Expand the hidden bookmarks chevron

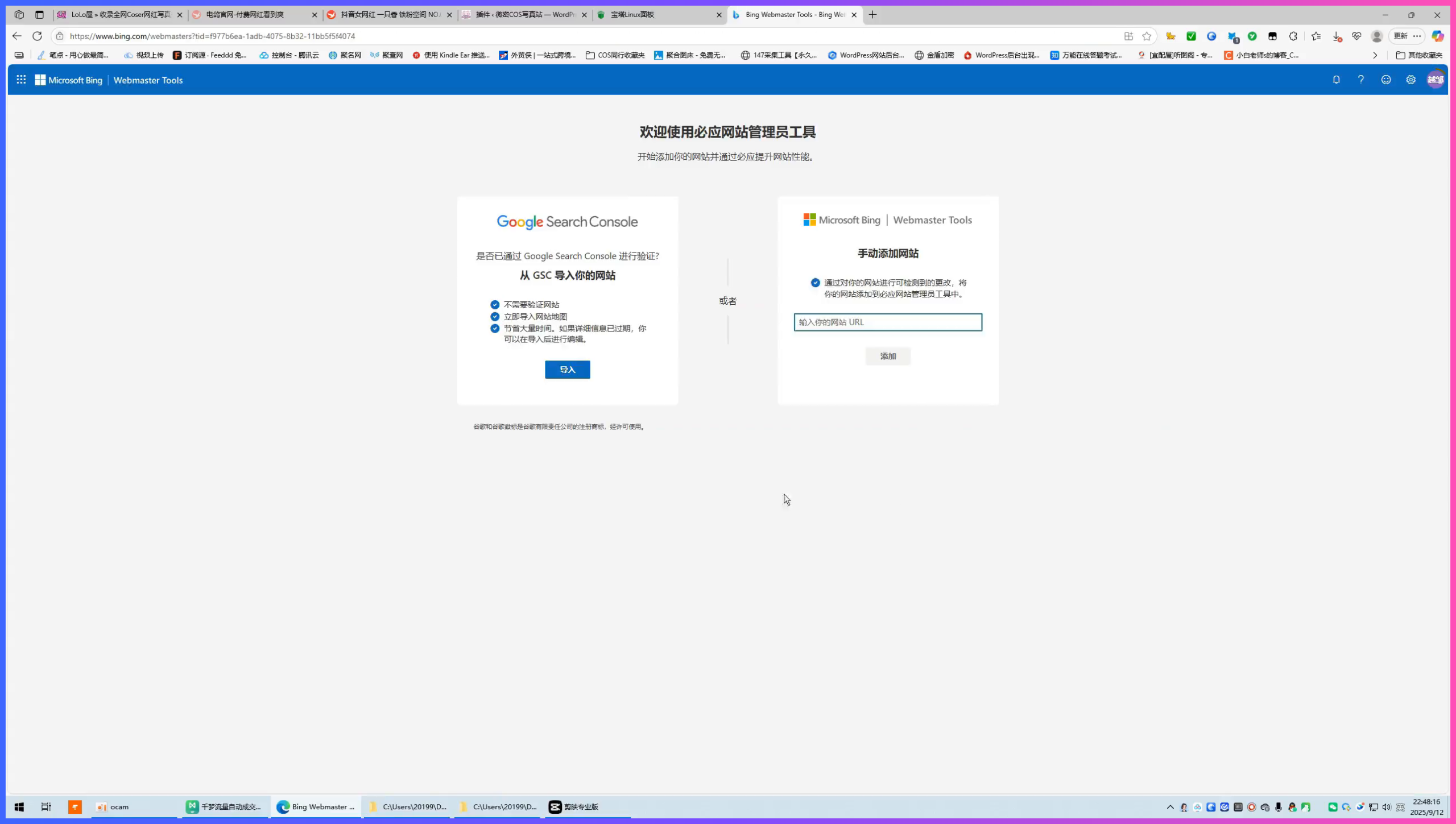[1375, 55]
